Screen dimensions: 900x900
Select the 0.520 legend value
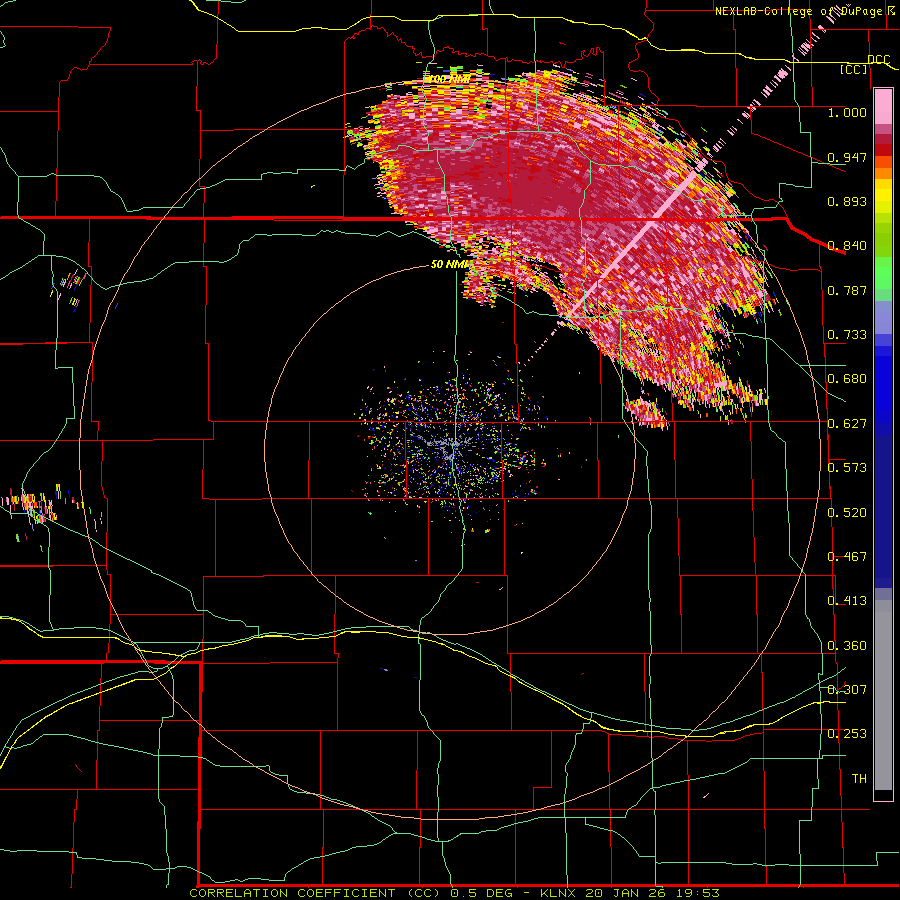point(847,513)
